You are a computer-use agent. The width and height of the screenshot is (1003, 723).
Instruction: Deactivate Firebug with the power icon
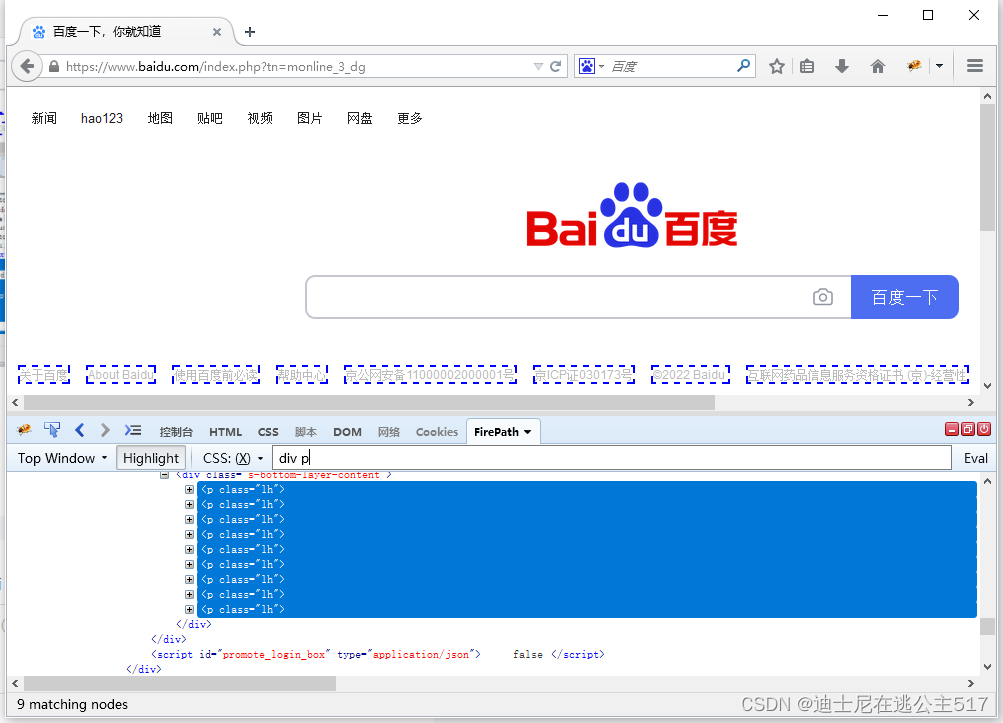pos(984,429)
